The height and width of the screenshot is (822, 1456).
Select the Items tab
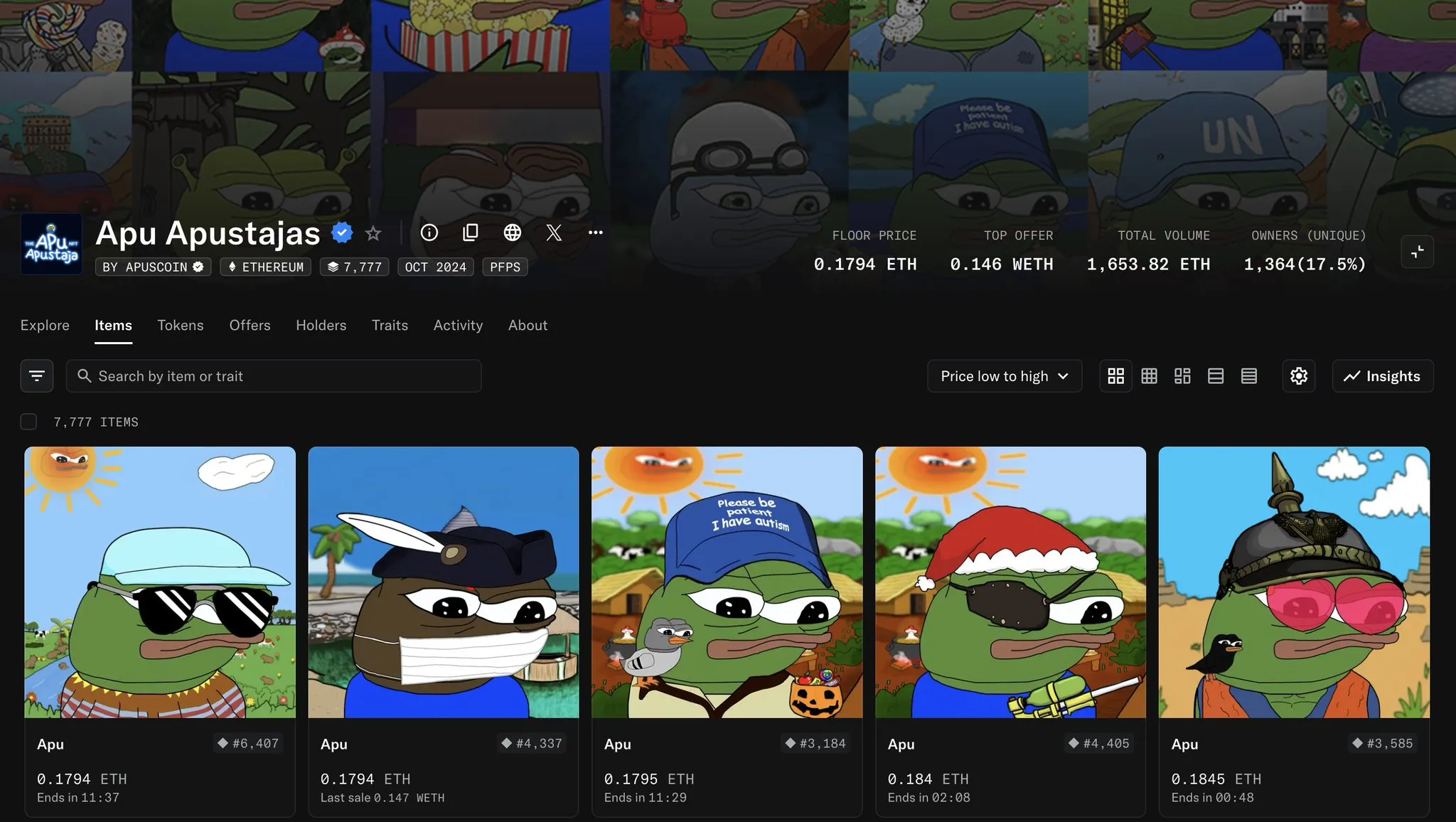click(113, 325)
